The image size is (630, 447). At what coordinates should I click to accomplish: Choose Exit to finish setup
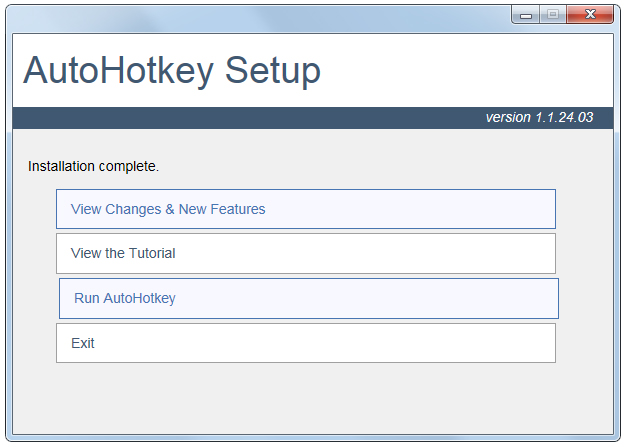(306, 343)
